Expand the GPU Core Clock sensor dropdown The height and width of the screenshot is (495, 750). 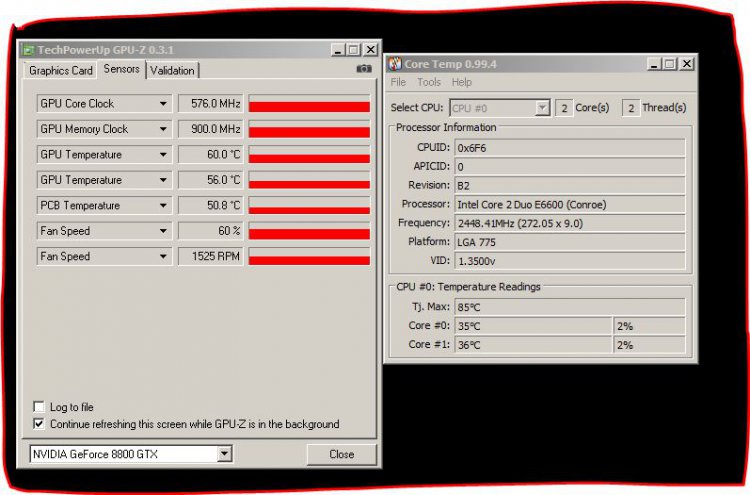point(163,103)
